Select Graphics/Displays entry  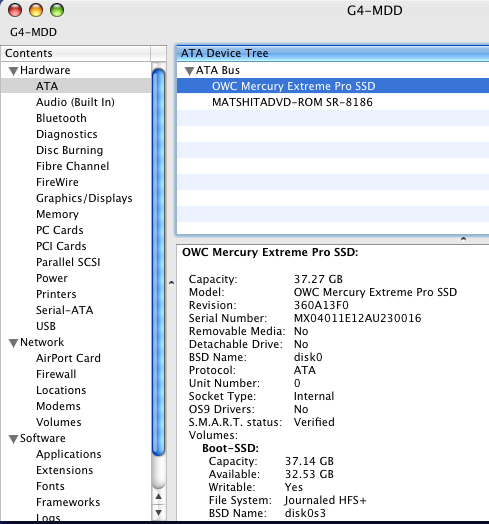tap(84, 198)
